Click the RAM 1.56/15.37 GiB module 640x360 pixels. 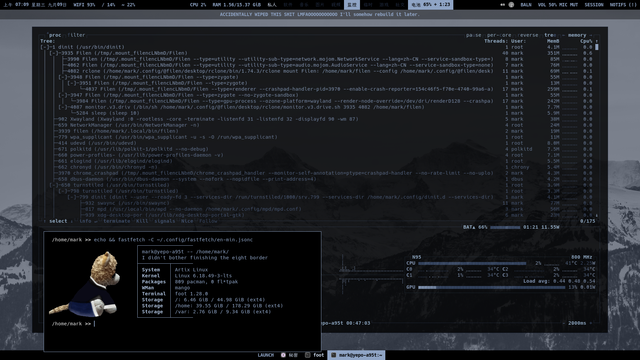[237, 5]
